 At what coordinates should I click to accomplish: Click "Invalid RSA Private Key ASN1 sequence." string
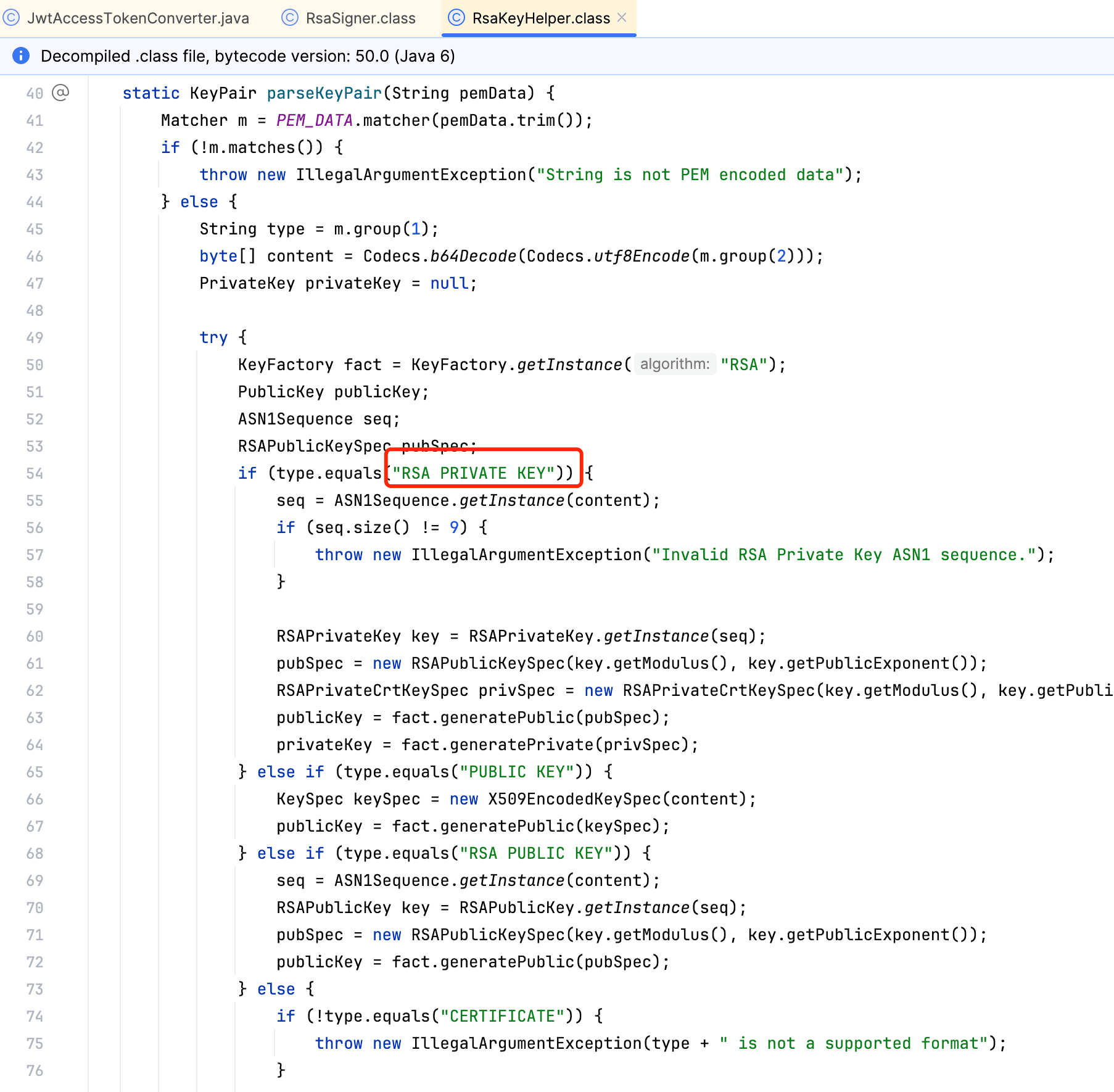pyautogui.click(x=844, y=555)
